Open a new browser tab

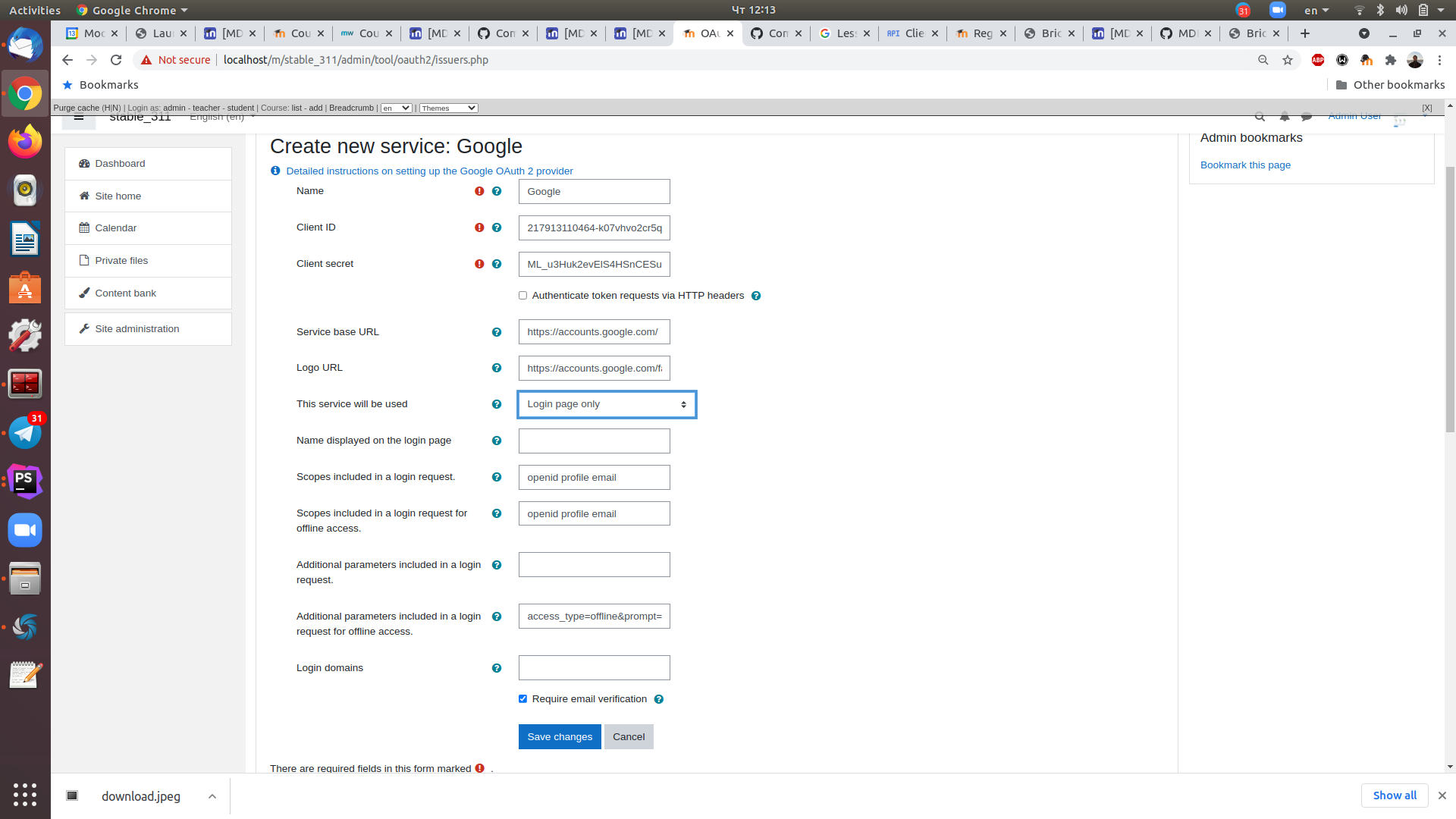[x=1305, y=33]
